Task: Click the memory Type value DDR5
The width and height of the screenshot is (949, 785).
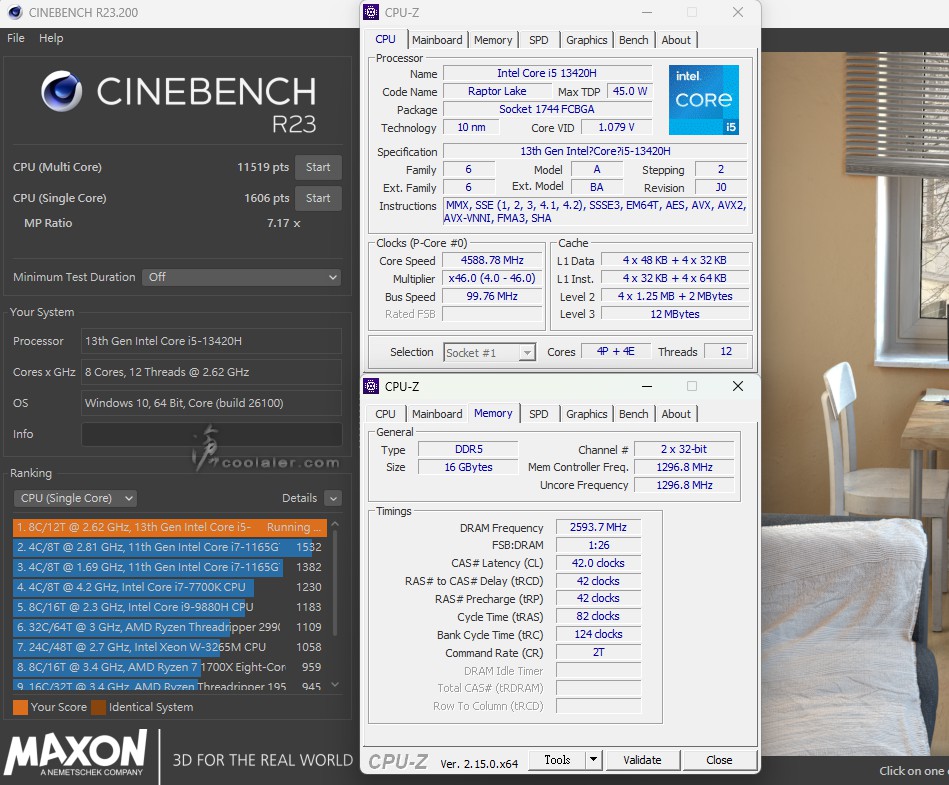Action: 468,449
